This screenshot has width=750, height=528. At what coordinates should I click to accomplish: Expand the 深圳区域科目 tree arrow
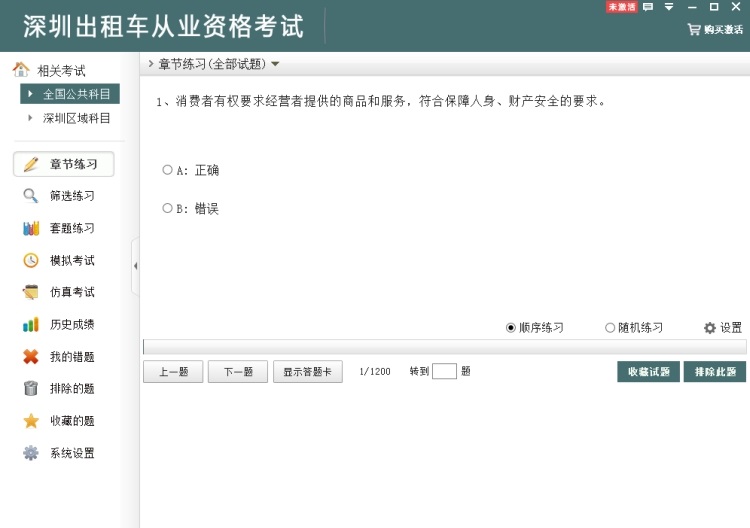pos(30,118)
